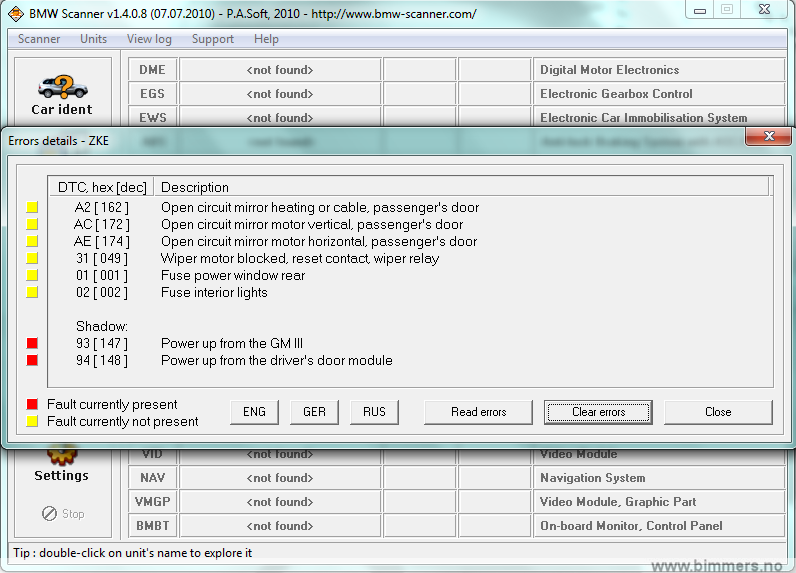Viewport: 796px width, 573px height.
Task: Click the red 'Fault currently present' legend square
Action: [x=33, y=405]
